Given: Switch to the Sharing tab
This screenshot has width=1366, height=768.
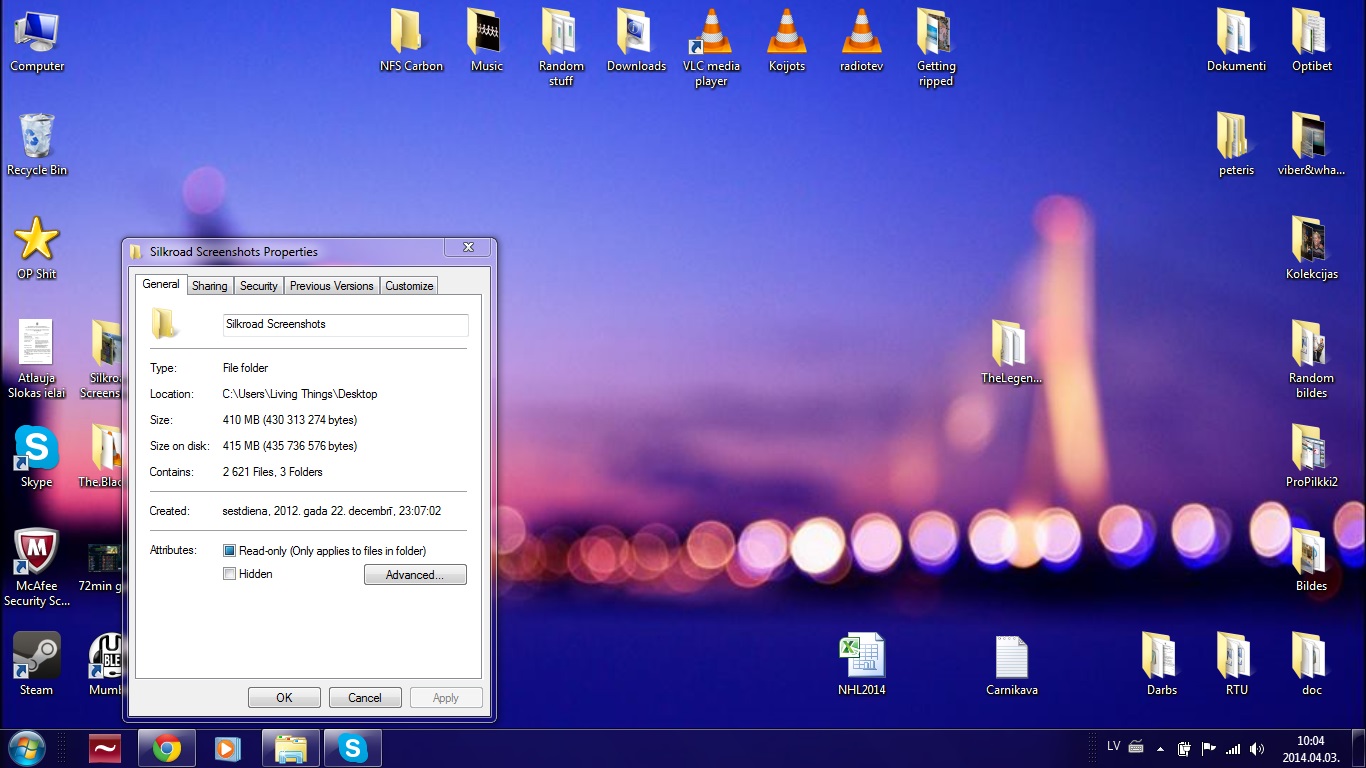Looking at the screenshot, I should point(209,286).
